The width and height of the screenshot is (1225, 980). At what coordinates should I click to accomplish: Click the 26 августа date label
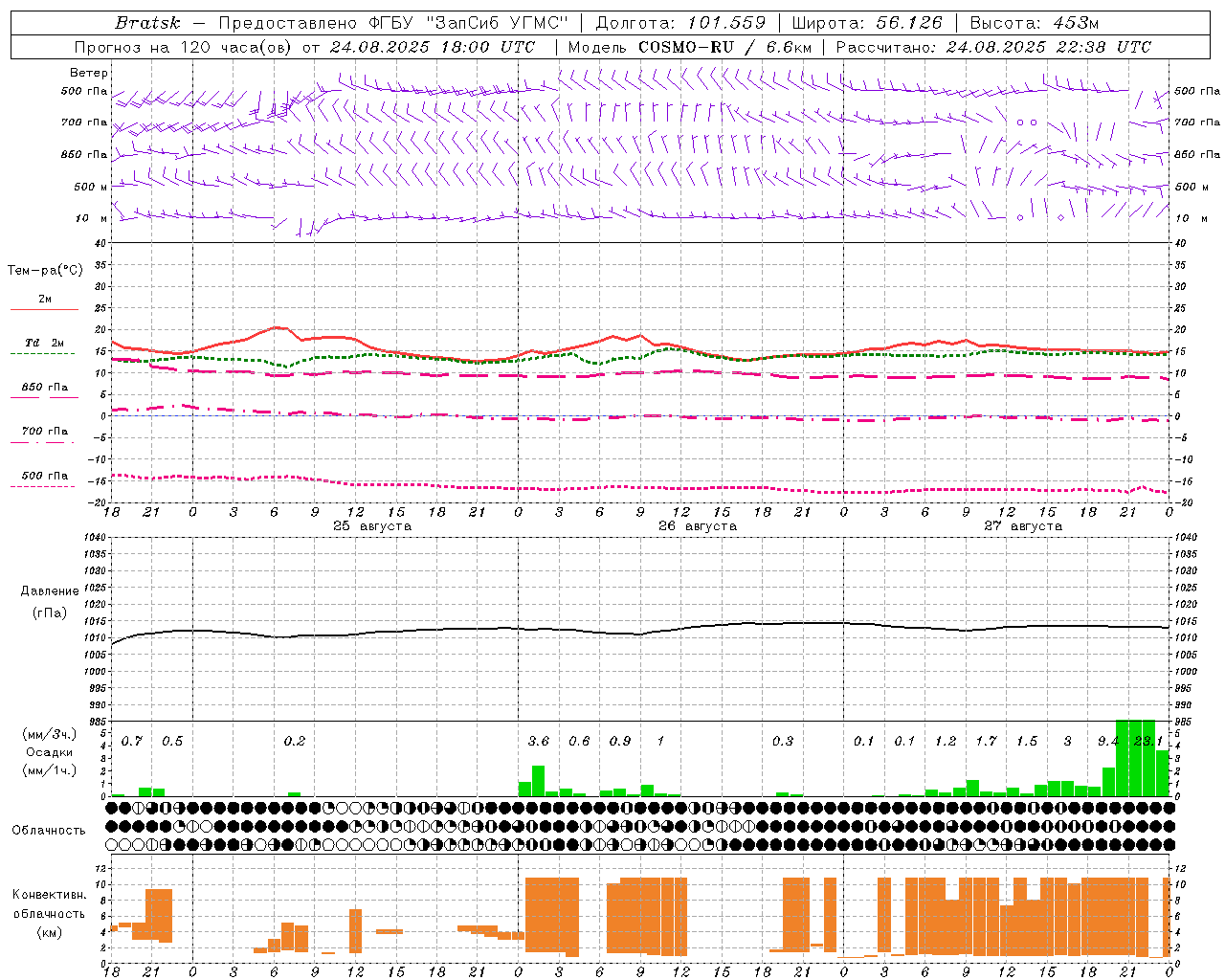pos(698,526)
